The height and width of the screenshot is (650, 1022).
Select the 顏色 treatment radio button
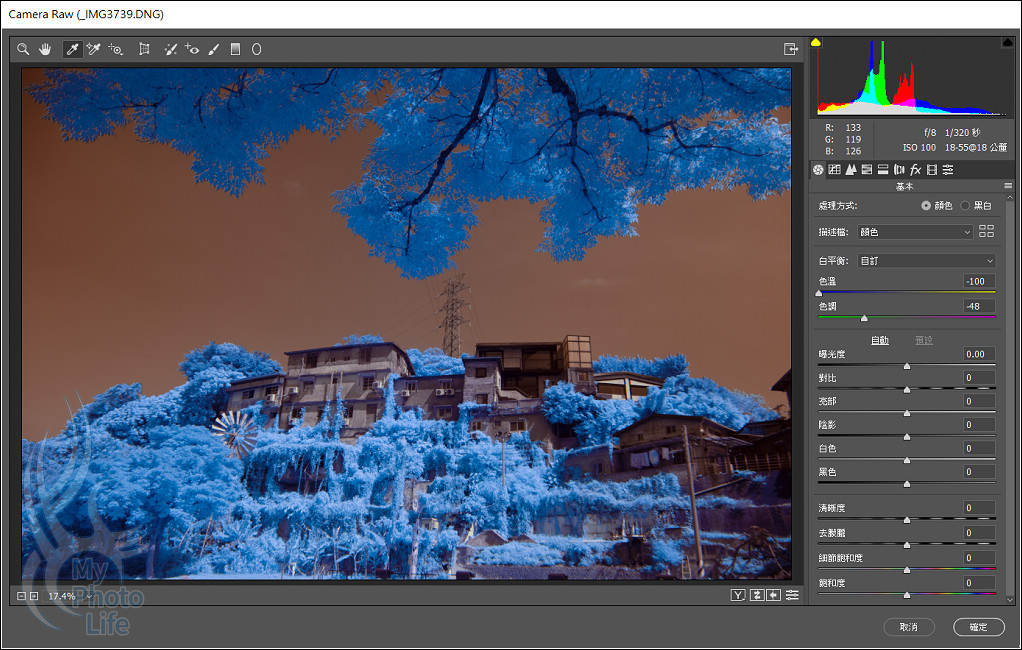[926, 205]
